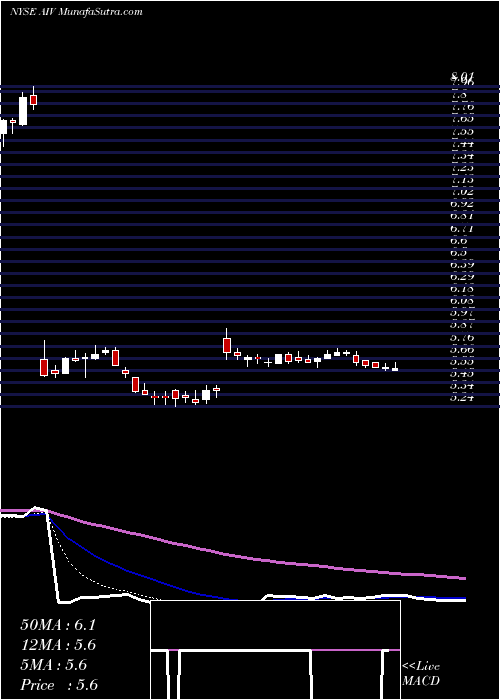
Task: Click the 12MA : 5.6 label
Action: tap(58, 645)
